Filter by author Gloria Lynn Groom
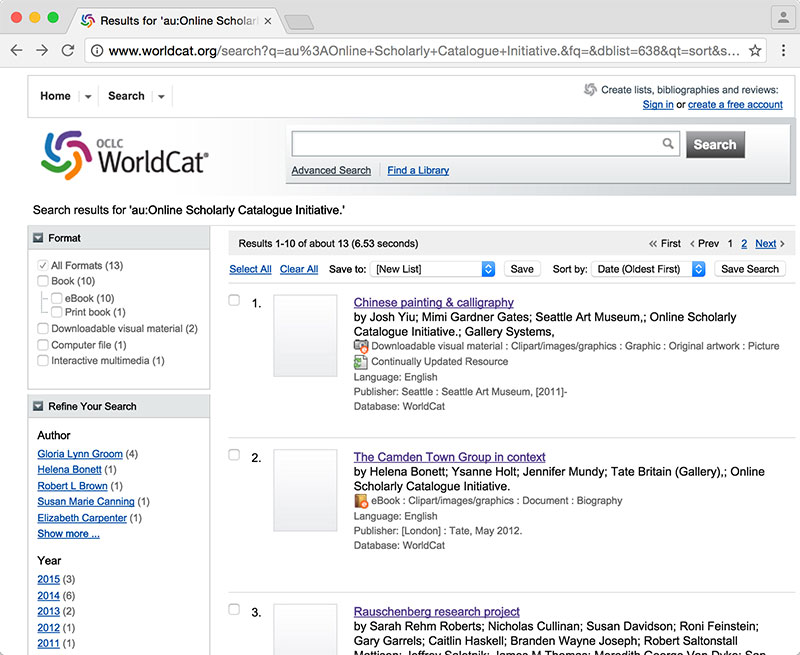Viewport: 800px width, 655px height. 80,454
